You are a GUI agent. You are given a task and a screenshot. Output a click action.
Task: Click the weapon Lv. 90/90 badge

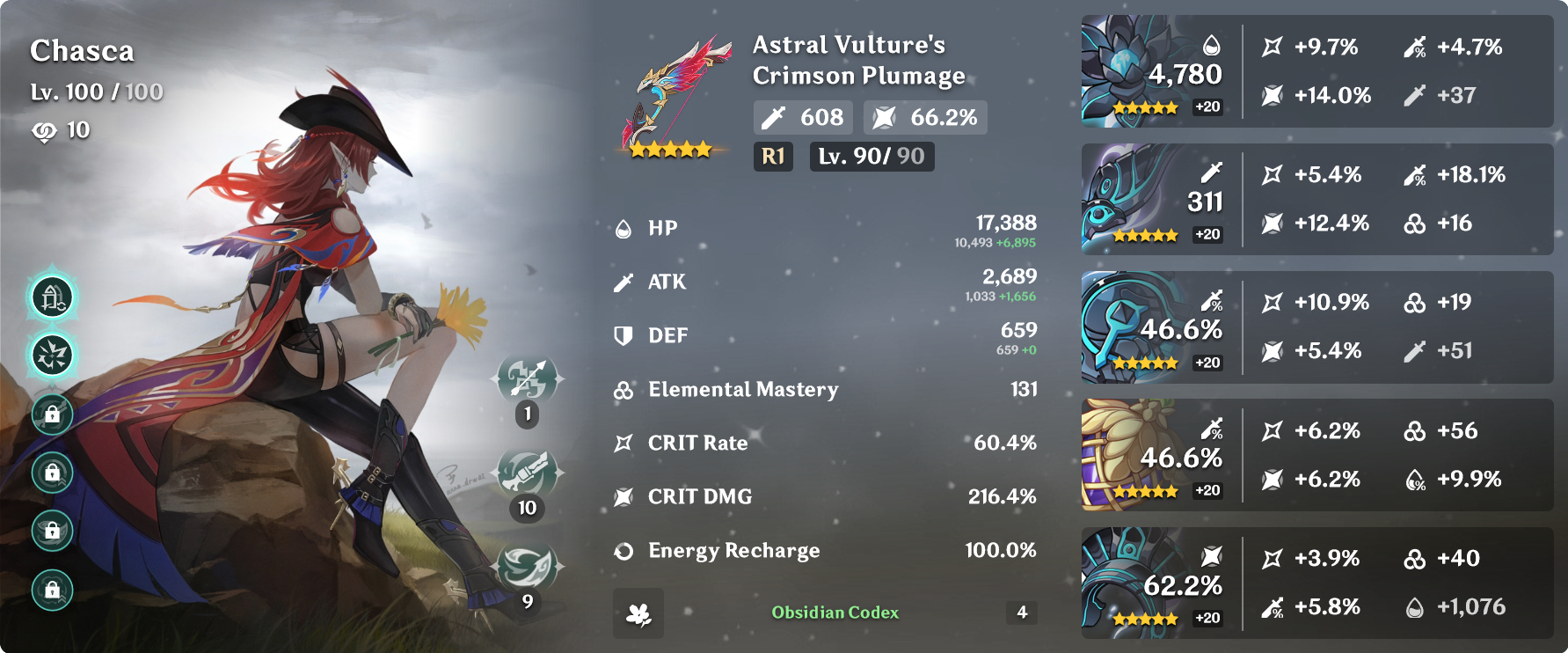click(x=872, y=157)
